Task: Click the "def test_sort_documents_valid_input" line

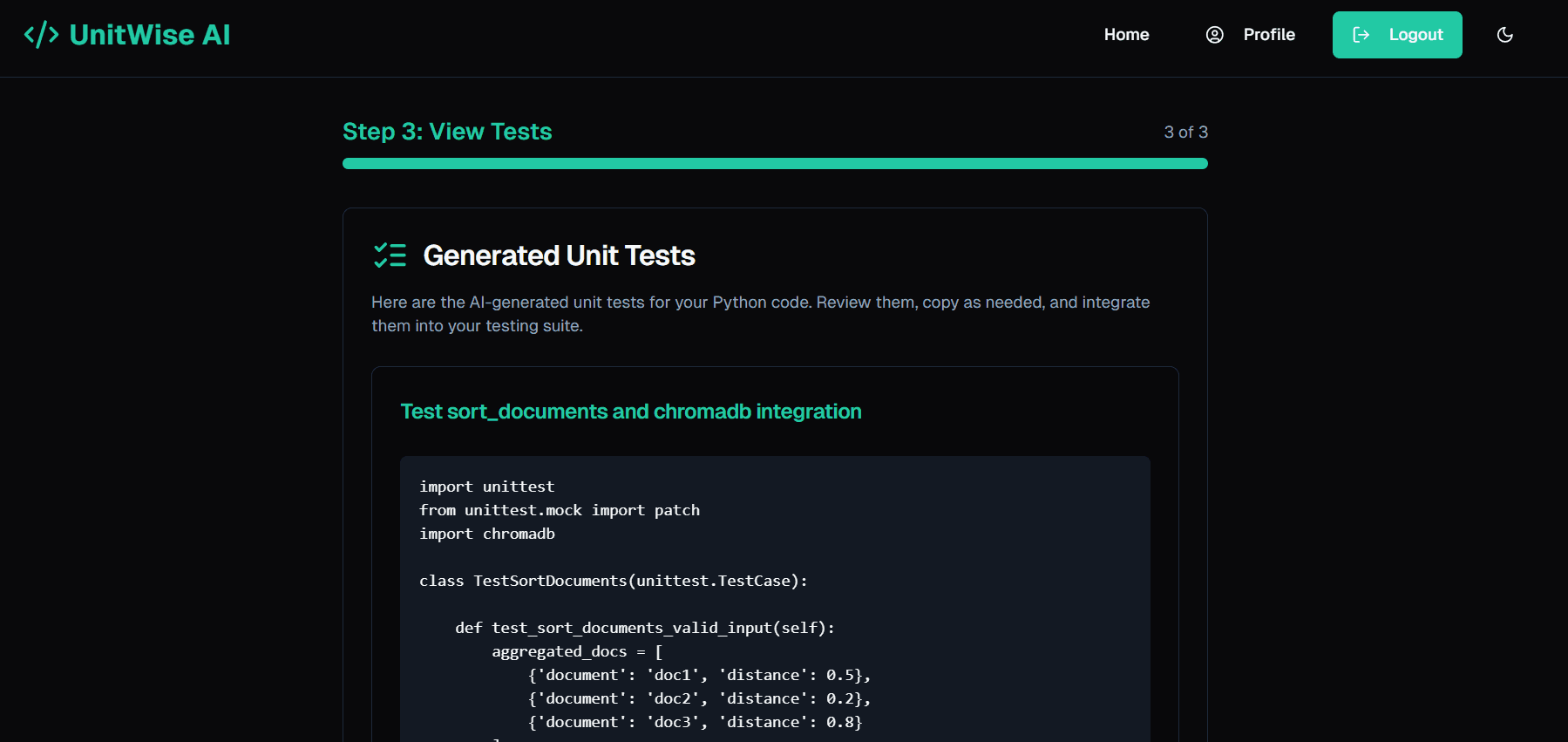Action: point(644,628)
